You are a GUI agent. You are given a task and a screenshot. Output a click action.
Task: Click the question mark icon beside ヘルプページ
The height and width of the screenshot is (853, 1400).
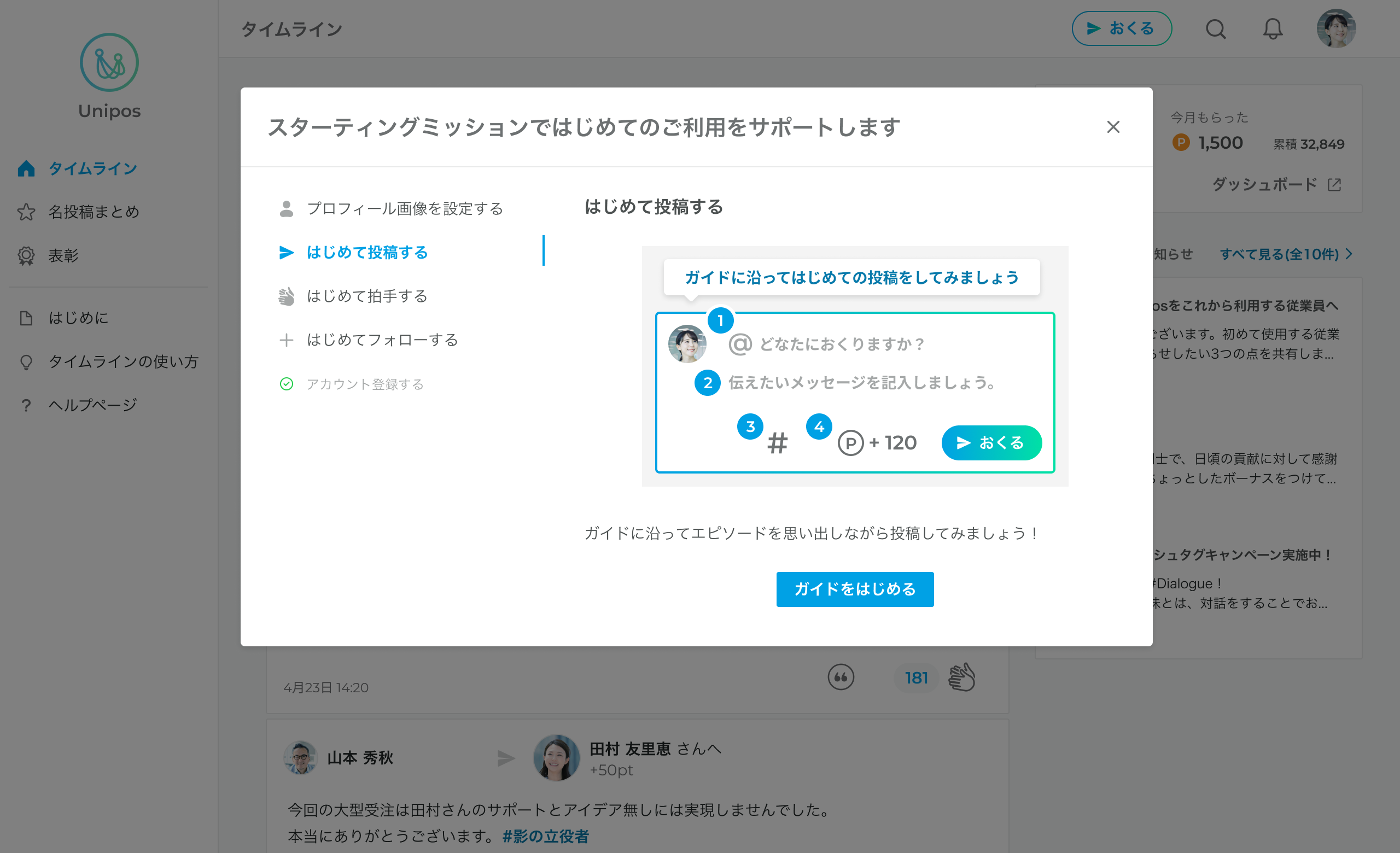point(26,406)
